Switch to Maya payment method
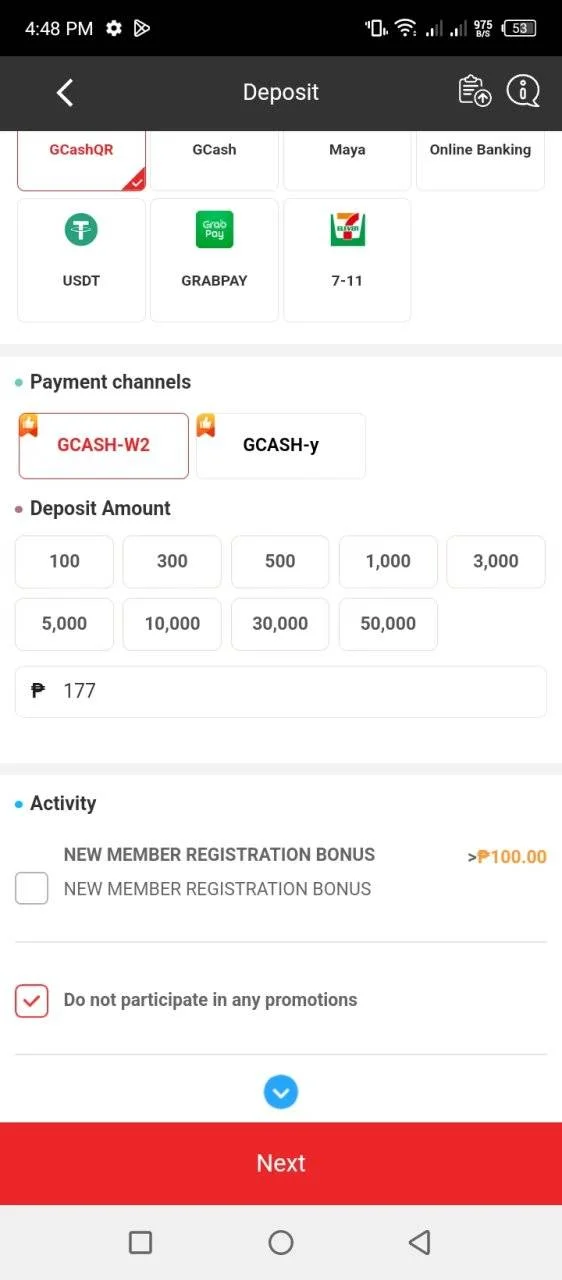The height and width of the screenshot is (1280, 562). click(x=347, y=160)
